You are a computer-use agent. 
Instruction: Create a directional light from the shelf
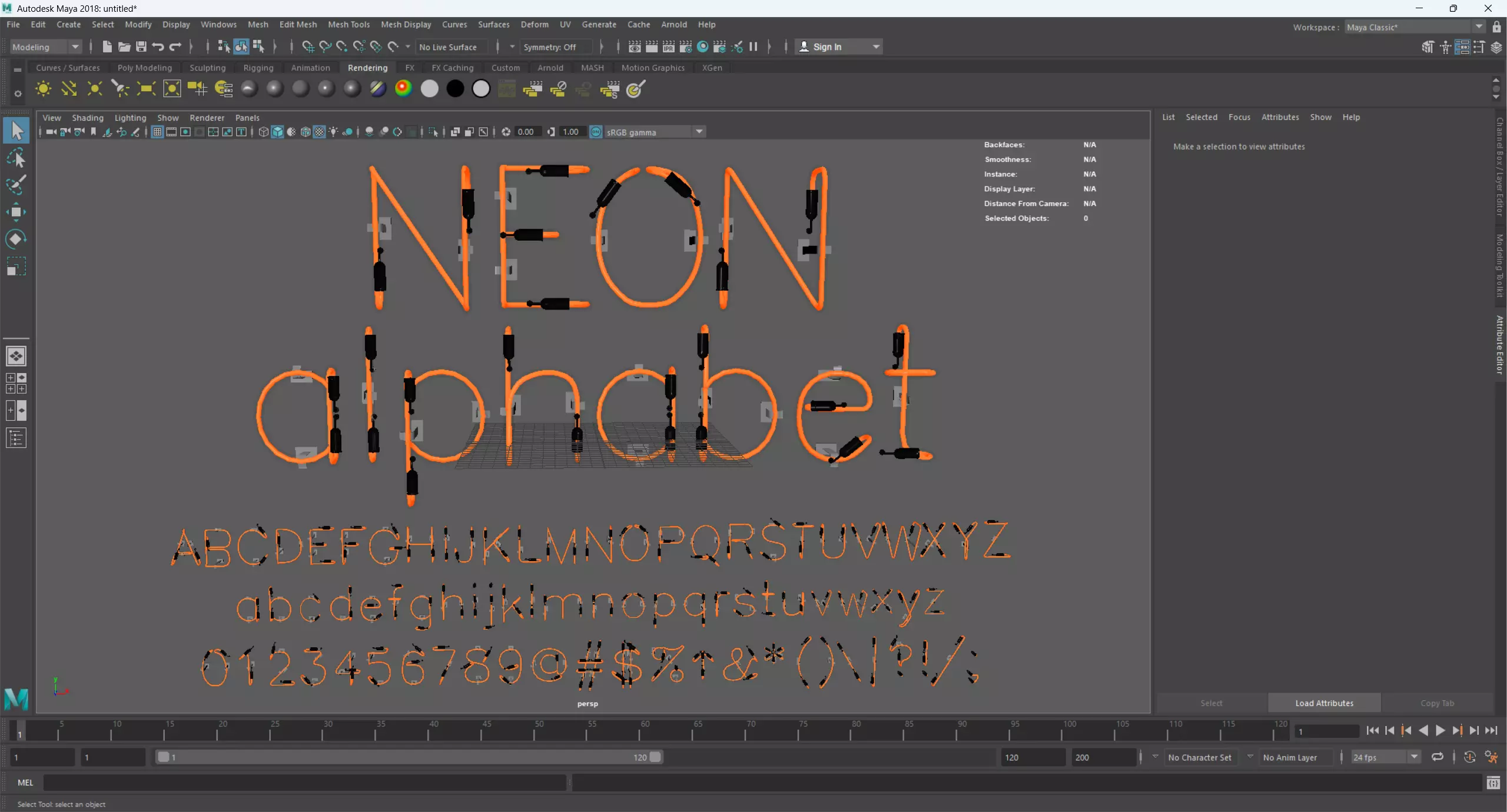click(x=69, y=89)
